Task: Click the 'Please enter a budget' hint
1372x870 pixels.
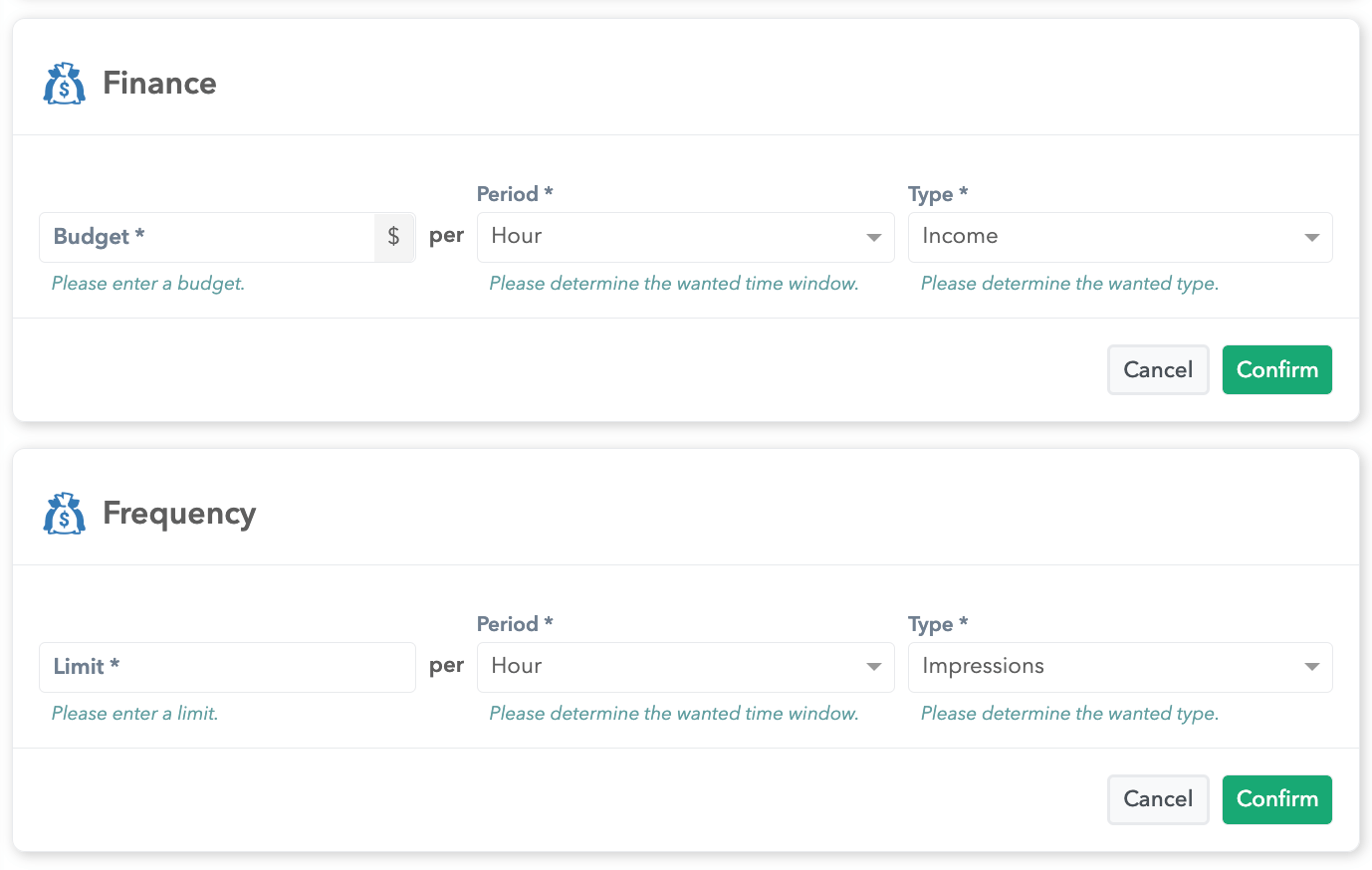Action: click(148, 284)
